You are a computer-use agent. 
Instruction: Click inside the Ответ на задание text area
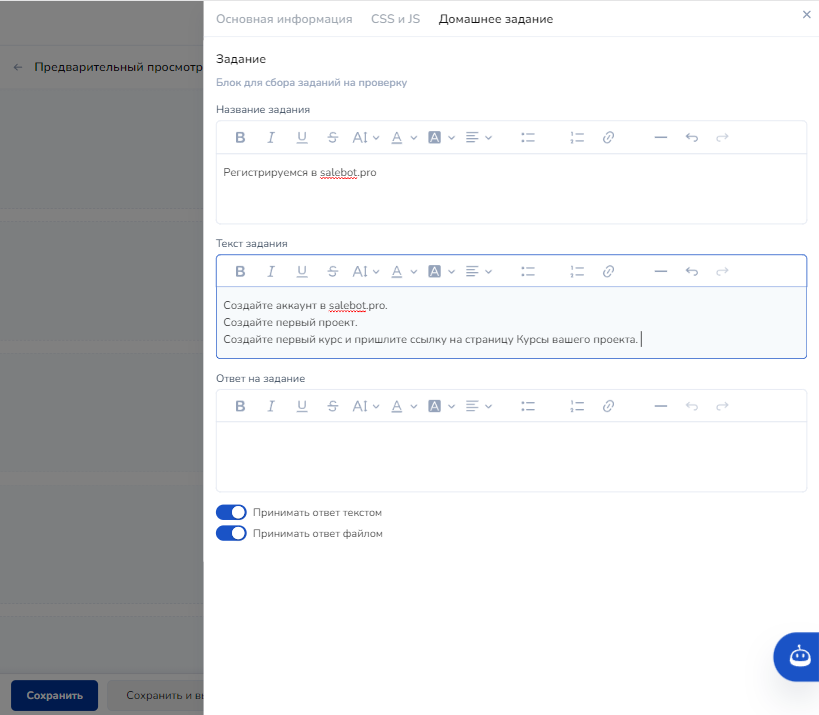point(510,456)
